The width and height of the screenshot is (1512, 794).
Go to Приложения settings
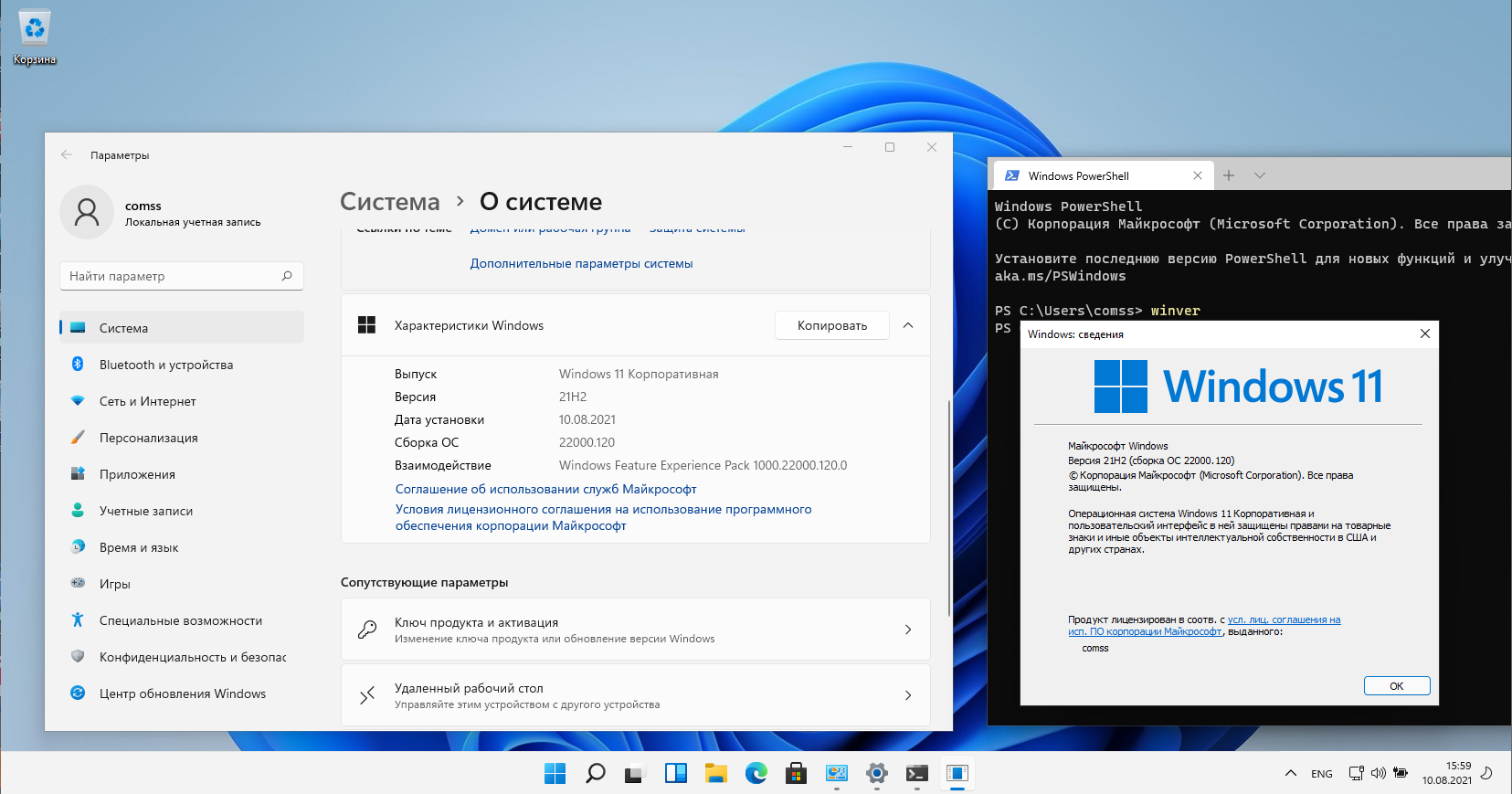(182, 474)
